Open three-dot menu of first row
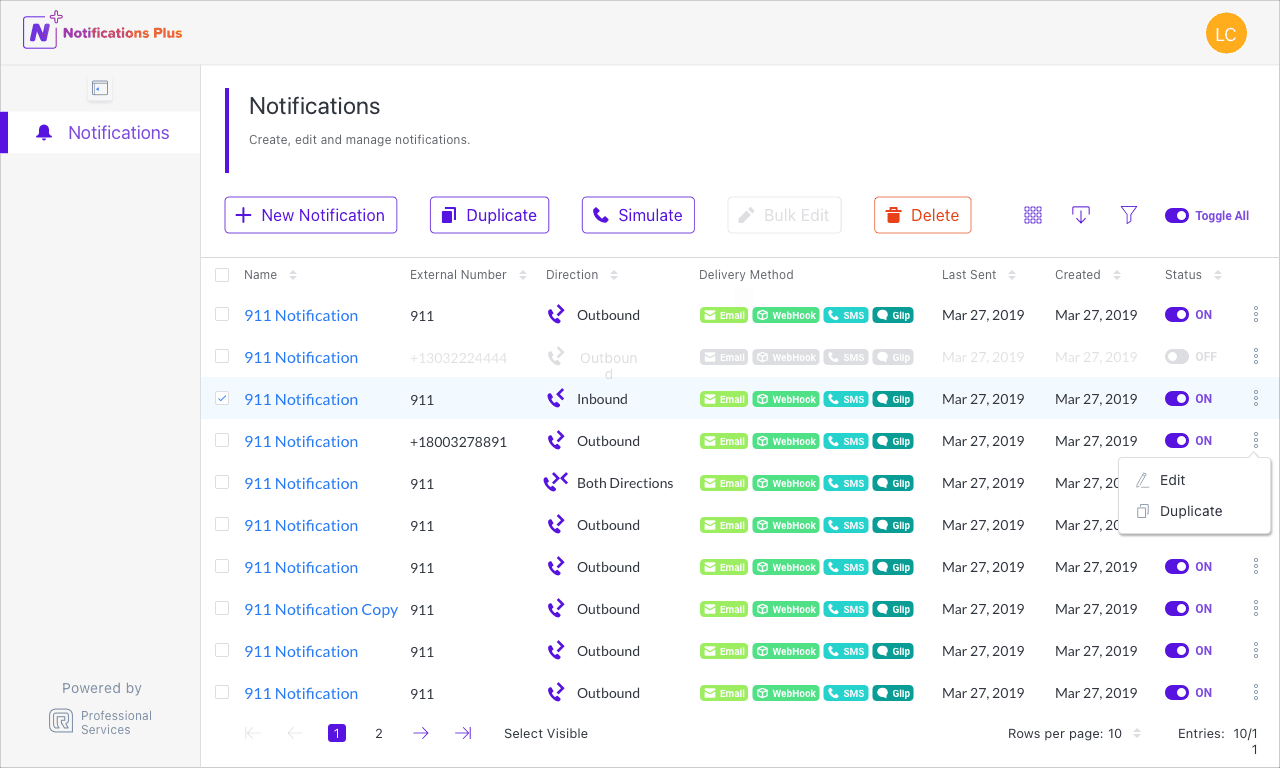 coord(1256,315)
